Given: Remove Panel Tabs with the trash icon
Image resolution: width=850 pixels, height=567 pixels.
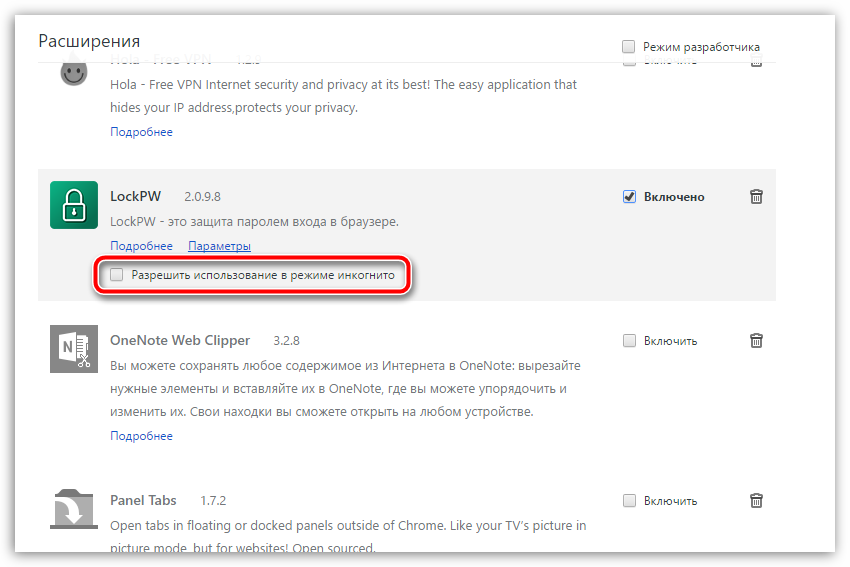Looking at the screenshot, I should click(x=756, y=501).
